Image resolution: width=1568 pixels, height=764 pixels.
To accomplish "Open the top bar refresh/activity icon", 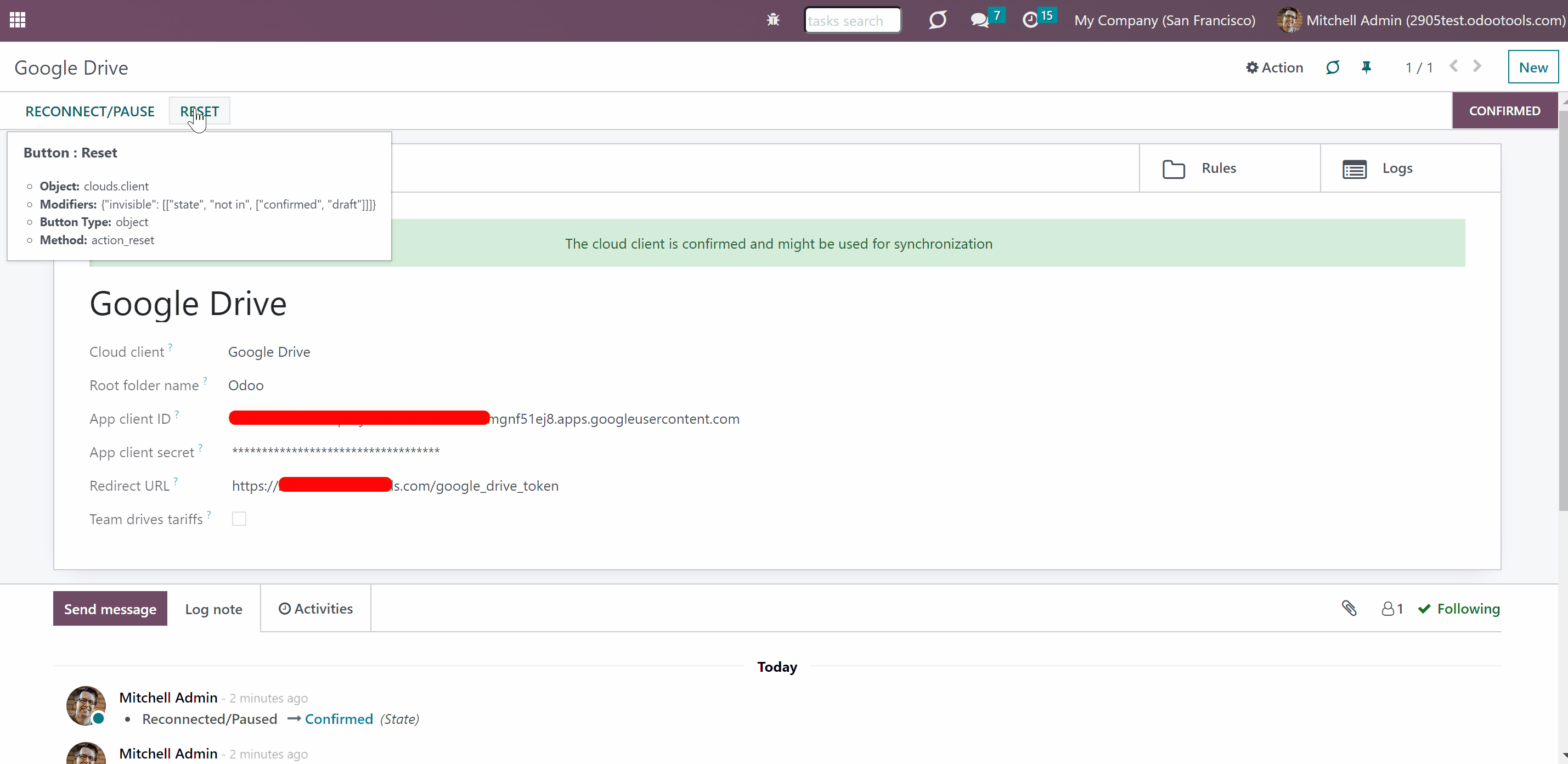I will 938,20.
